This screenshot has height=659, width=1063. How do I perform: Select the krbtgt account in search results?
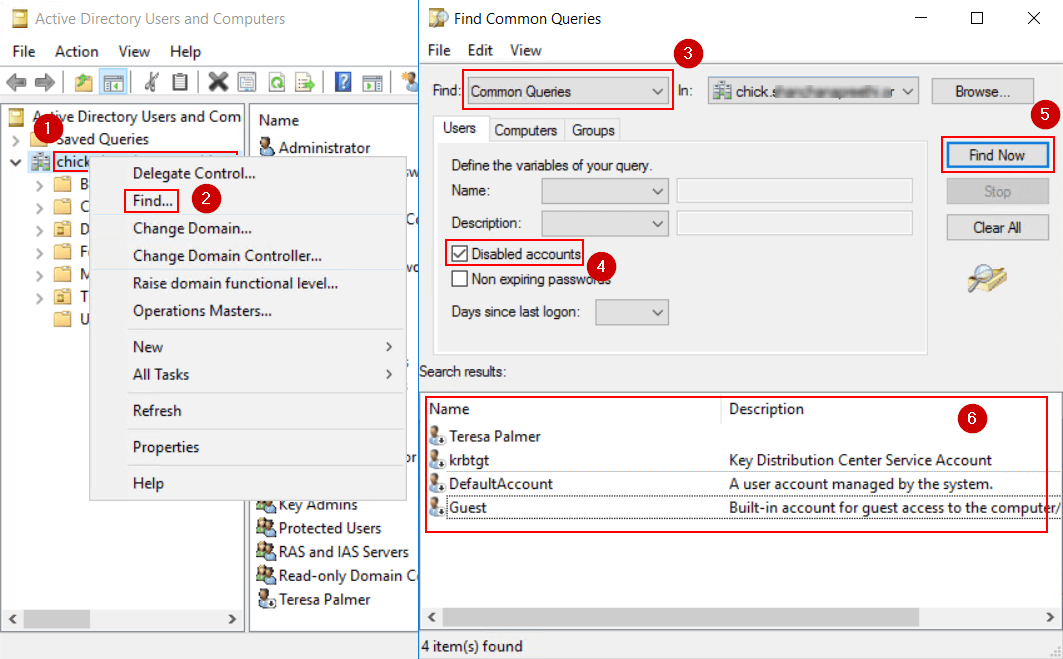[x=465, y=460]
